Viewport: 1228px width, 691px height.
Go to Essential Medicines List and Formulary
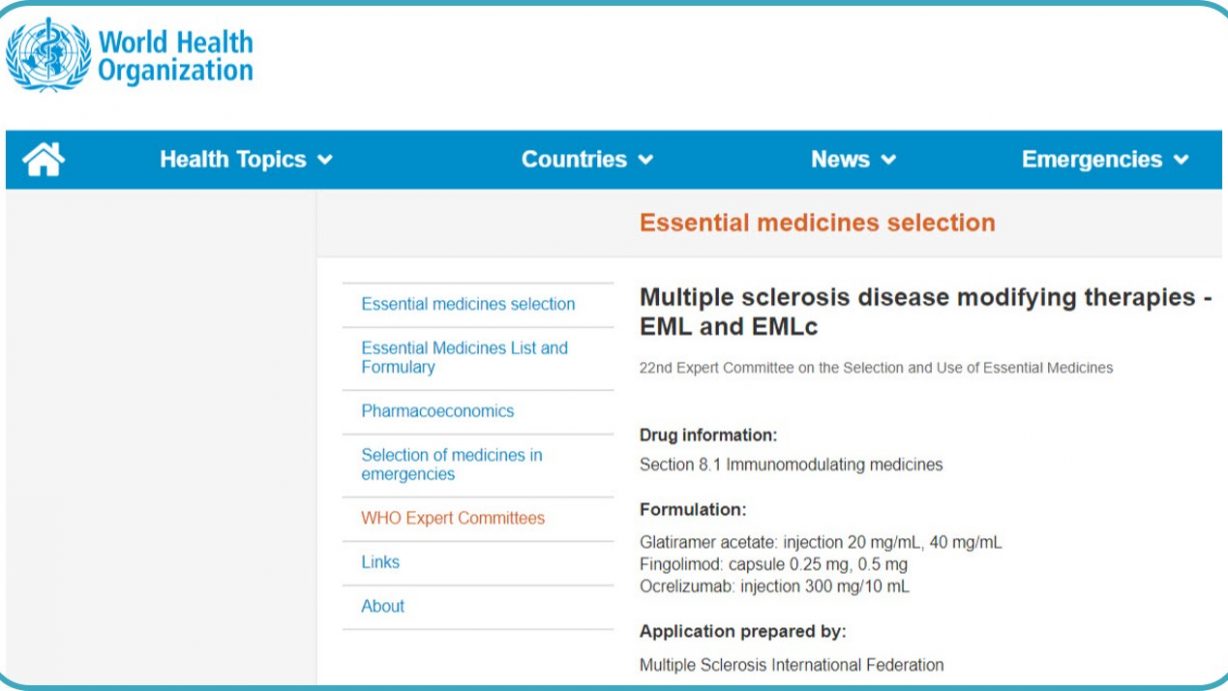pyautogui.click(x=464, y=357)
